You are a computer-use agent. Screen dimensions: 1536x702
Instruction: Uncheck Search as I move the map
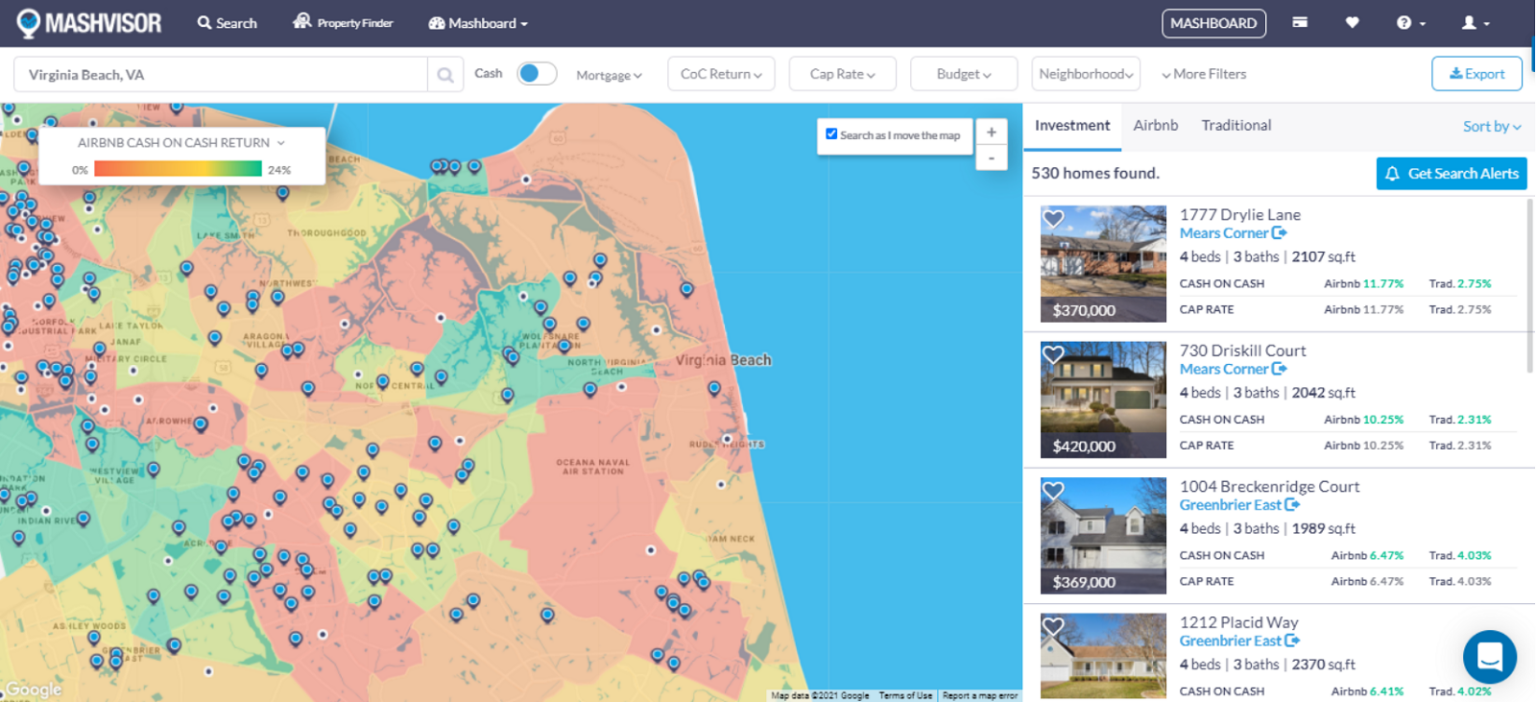[x=831, y=134]
